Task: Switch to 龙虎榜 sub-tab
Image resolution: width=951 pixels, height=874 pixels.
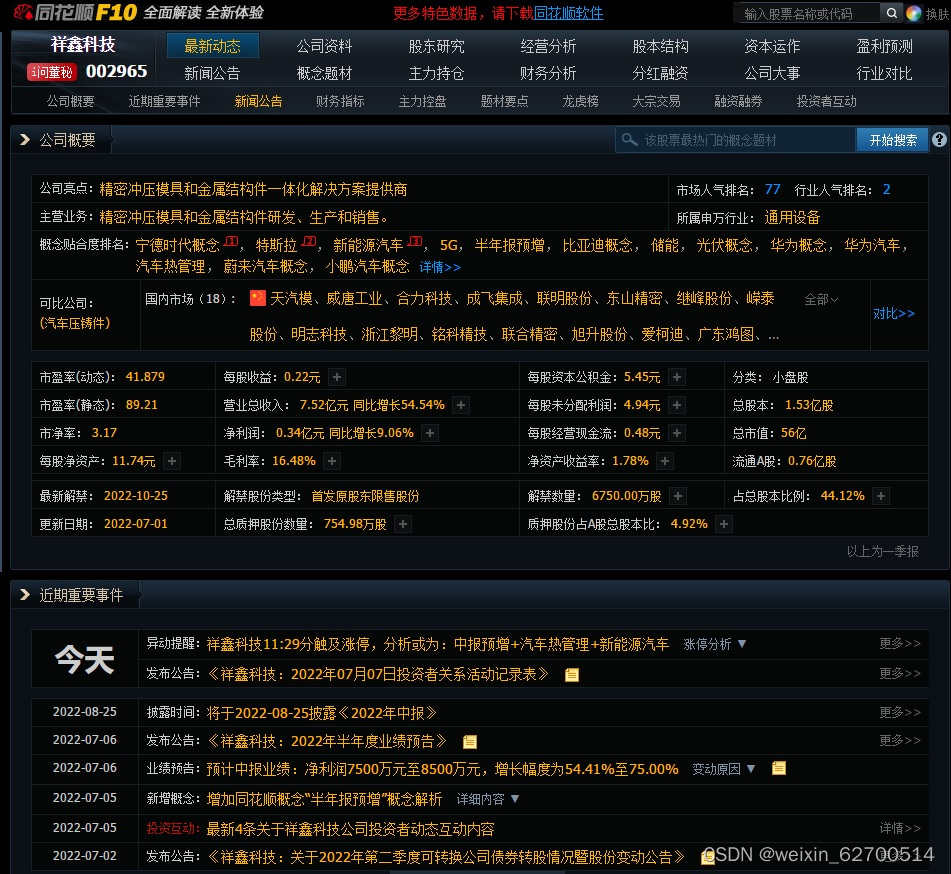Action: pyautogui.click(x=580, y=101)
